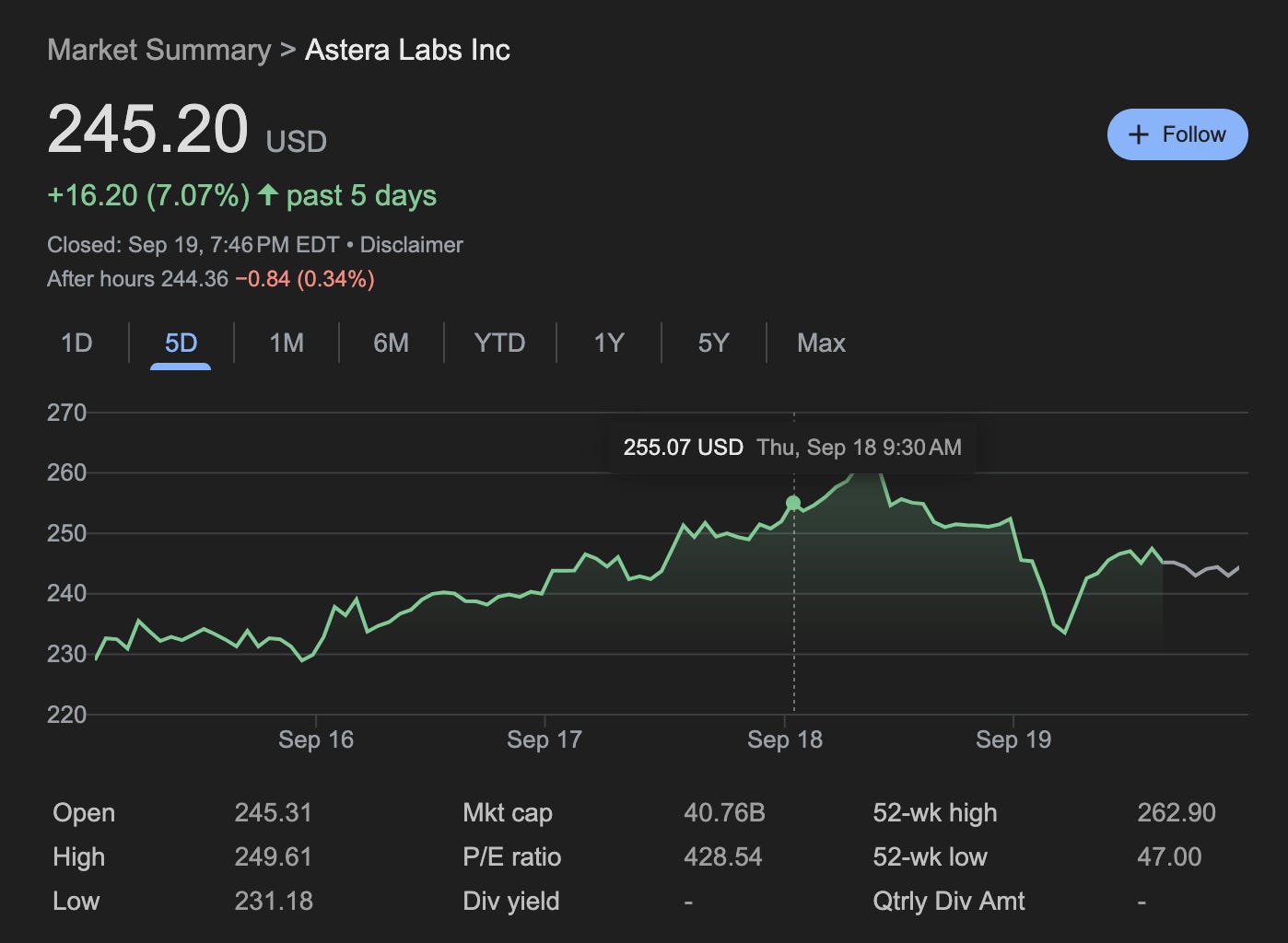Select the 1M time range tab

pyautogui.click(x=287, y=343)
